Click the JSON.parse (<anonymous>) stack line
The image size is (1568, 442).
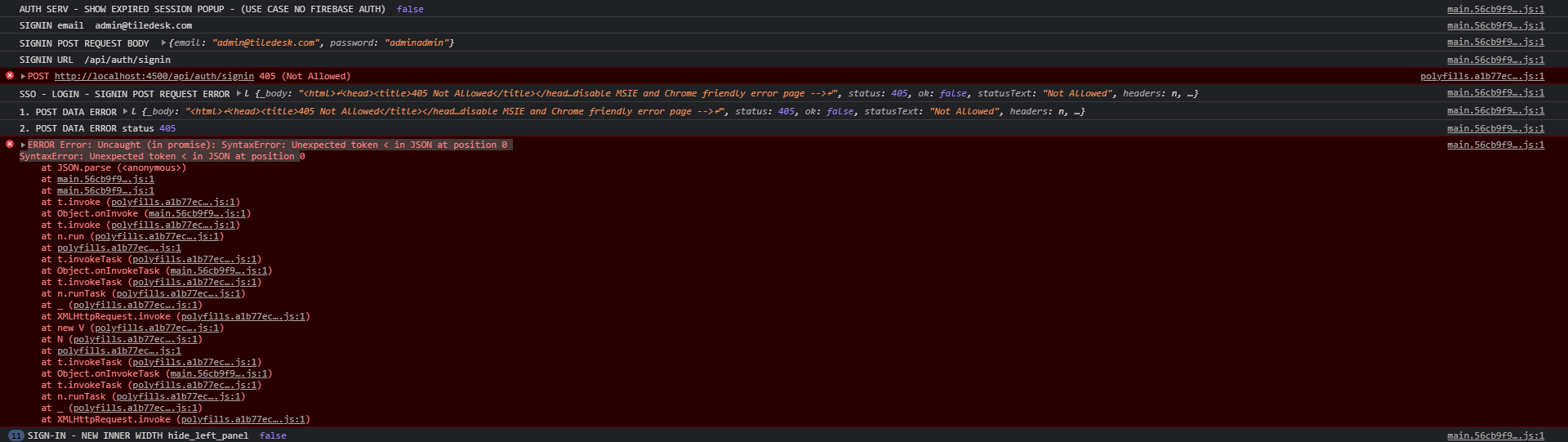(x=114, y=167)
